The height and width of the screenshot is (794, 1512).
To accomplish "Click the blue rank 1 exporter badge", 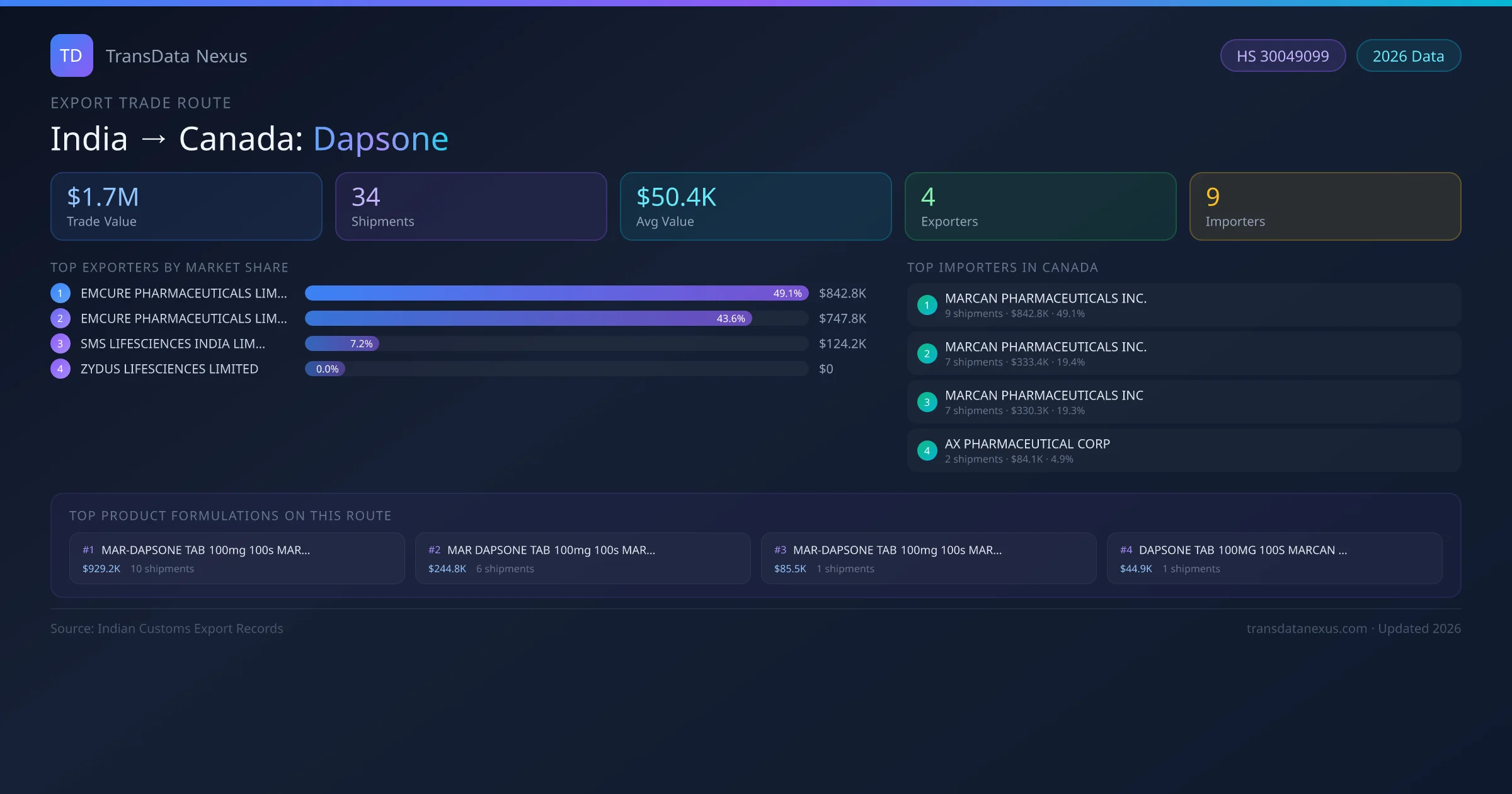I will pos(60,293).
